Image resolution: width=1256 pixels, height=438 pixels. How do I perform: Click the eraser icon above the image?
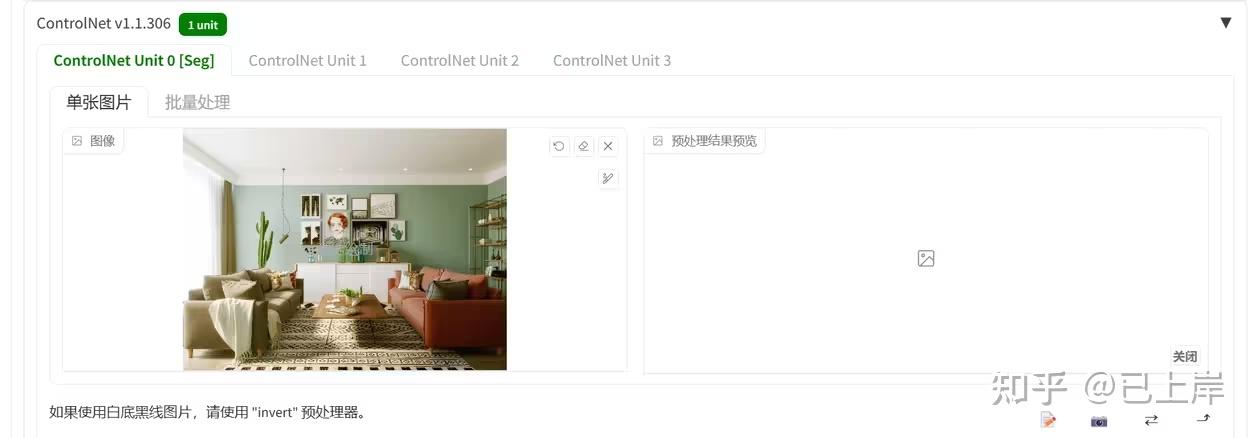[584, 146]
